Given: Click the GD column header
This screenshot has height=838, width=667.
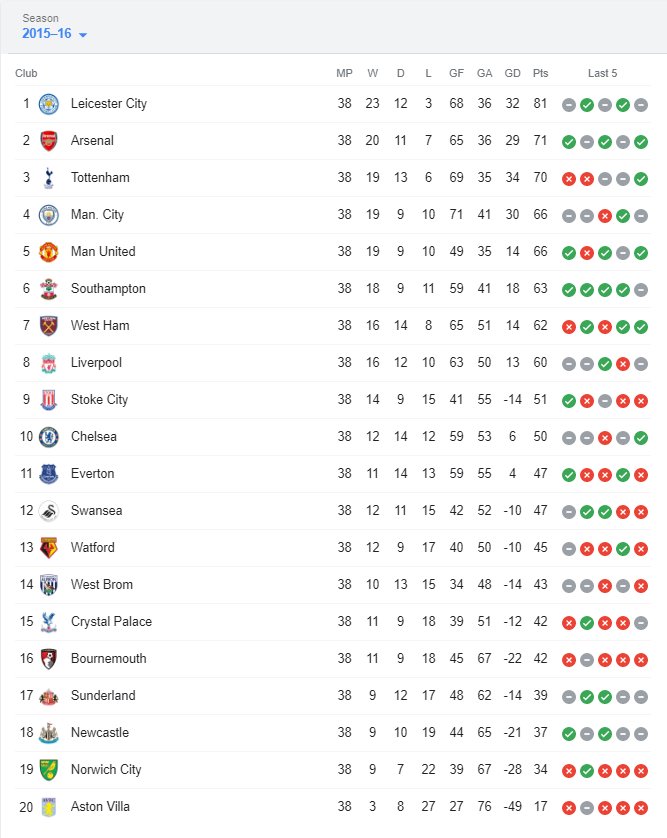Looking at the screenshot, I should tap(513, 73).
